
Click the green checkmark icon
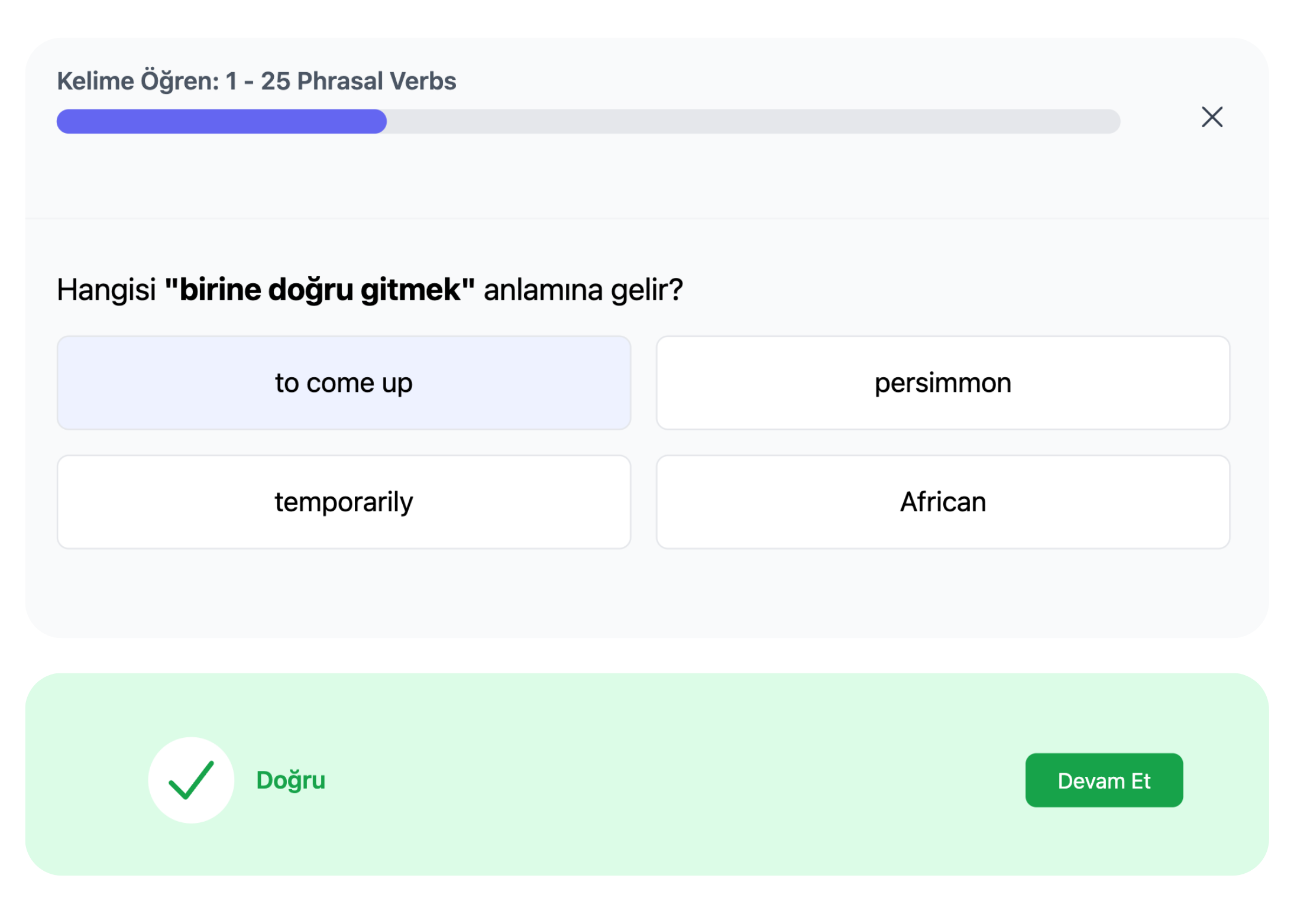[191, 780]
